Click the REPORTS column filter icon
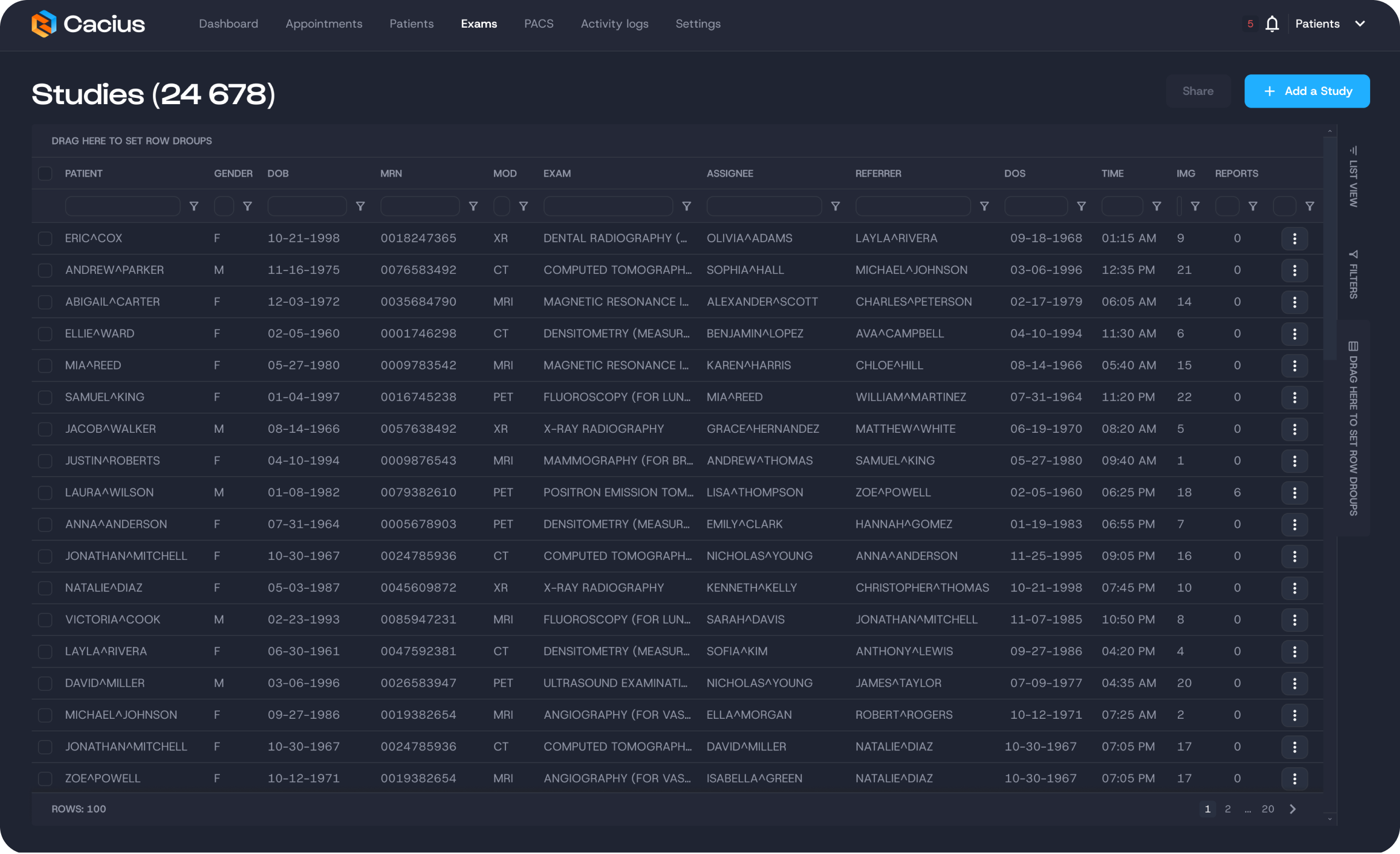Viewport: 1400px width, 854px height. click(1253, 206)
